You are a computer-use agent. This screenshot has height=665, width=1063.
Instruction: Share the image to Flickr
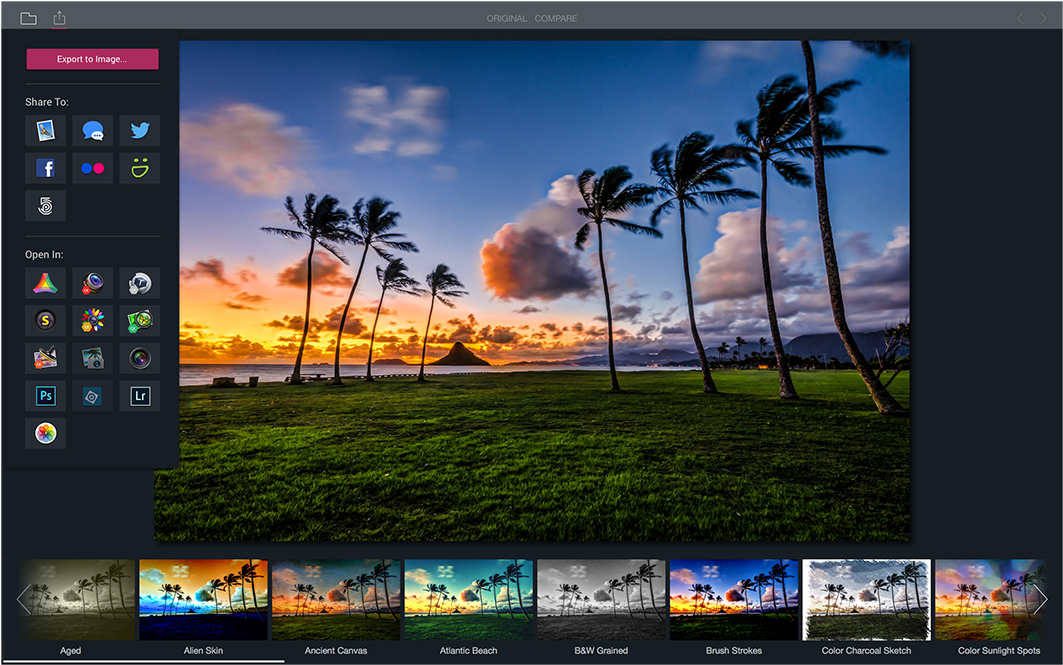pyautogui.click(x=92, y=167)
